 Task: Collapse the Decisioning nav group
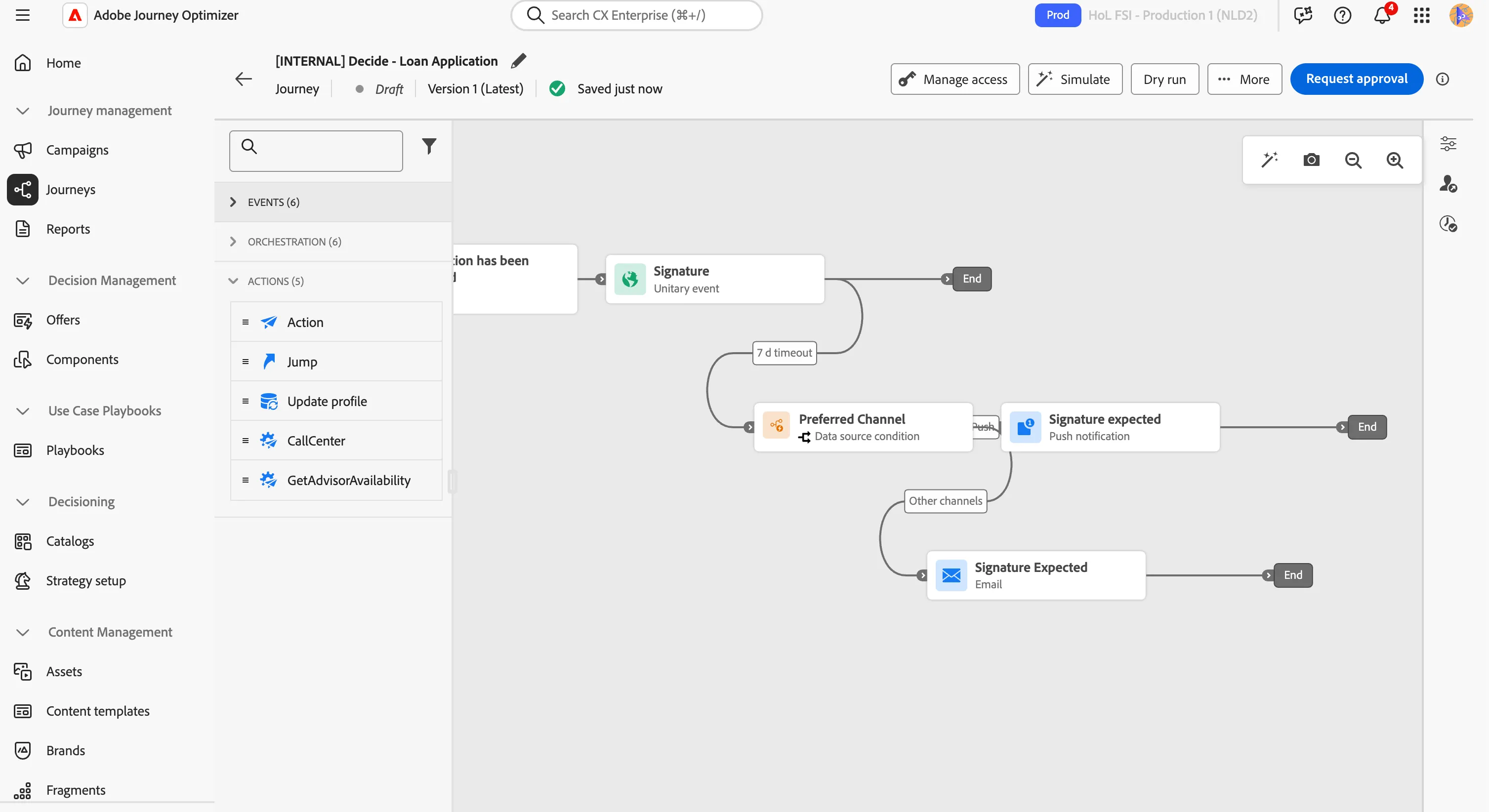tap(23, 502)
